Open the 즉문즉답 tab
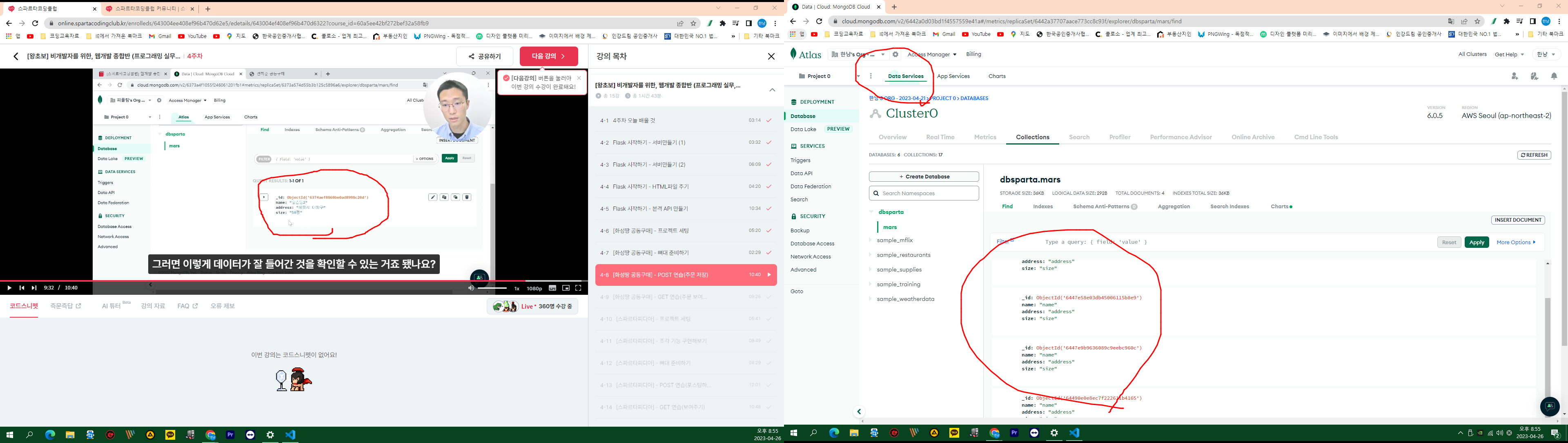The image size is (1568, 443). [66, 306]
